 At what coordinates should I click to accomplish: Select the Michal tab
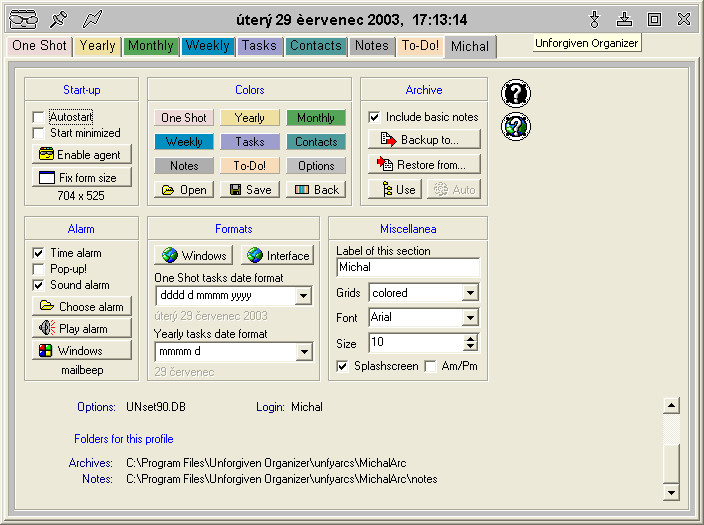coord(470,47)
